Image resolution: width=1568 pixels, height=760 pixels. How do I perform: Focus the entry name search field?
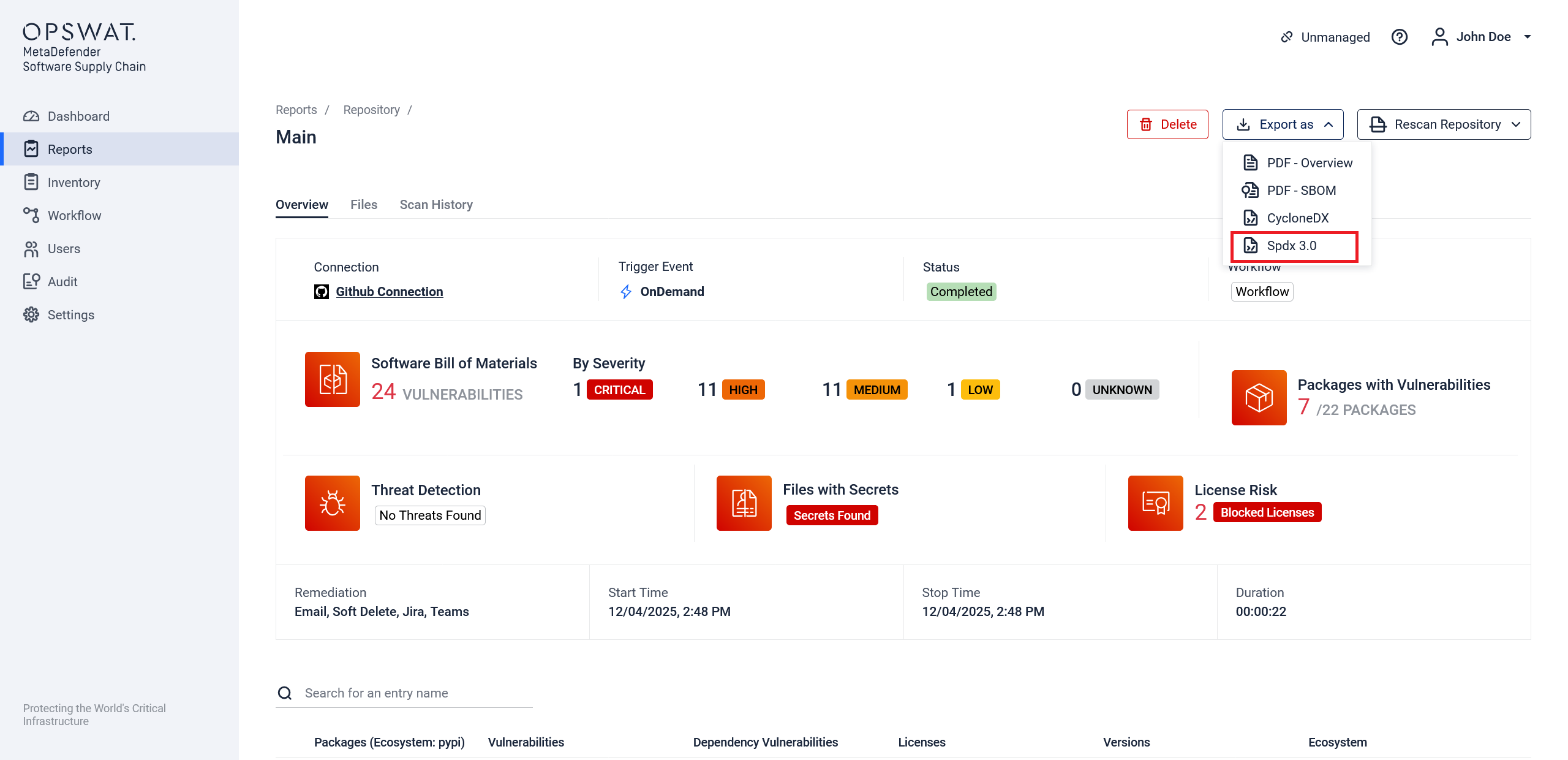point(417,693)
